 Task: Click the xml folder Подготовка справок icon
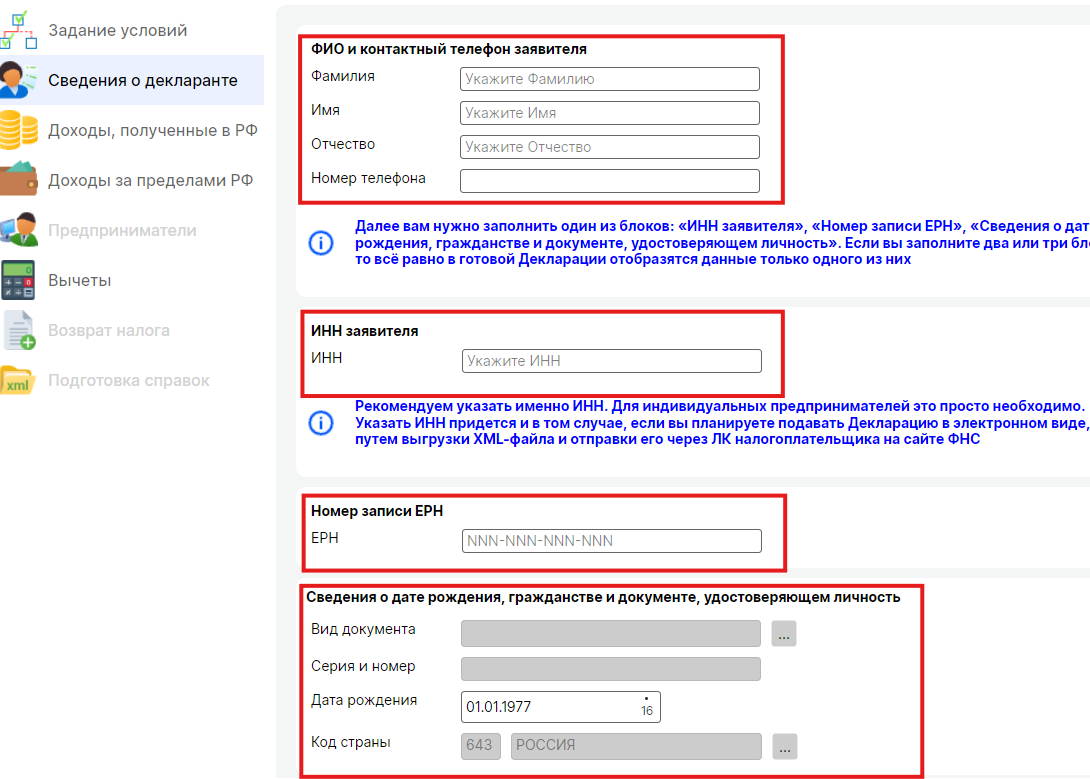tap(18, 381)
